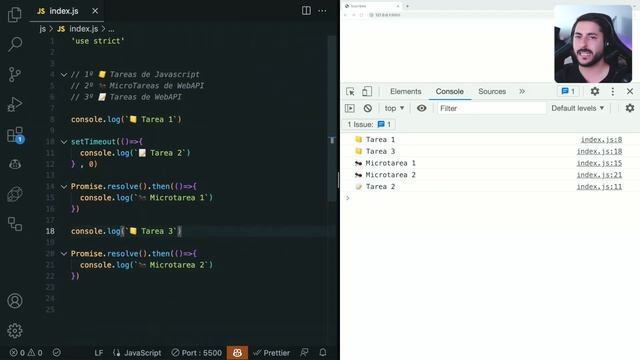Open the editor More Actions ellipsis
Viewport: 640px width, 360px height.
(x=322, y=11)
